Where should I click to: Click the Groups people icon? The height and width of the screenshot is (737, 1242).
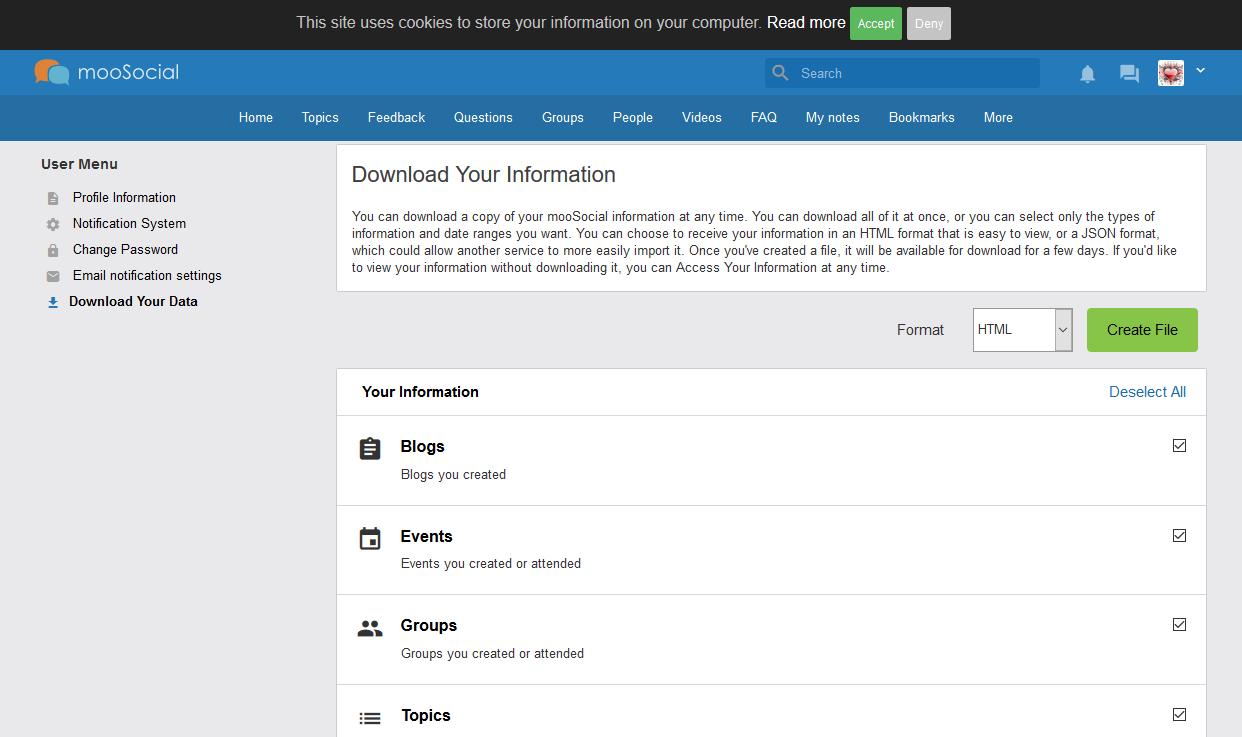pos(370,629)
